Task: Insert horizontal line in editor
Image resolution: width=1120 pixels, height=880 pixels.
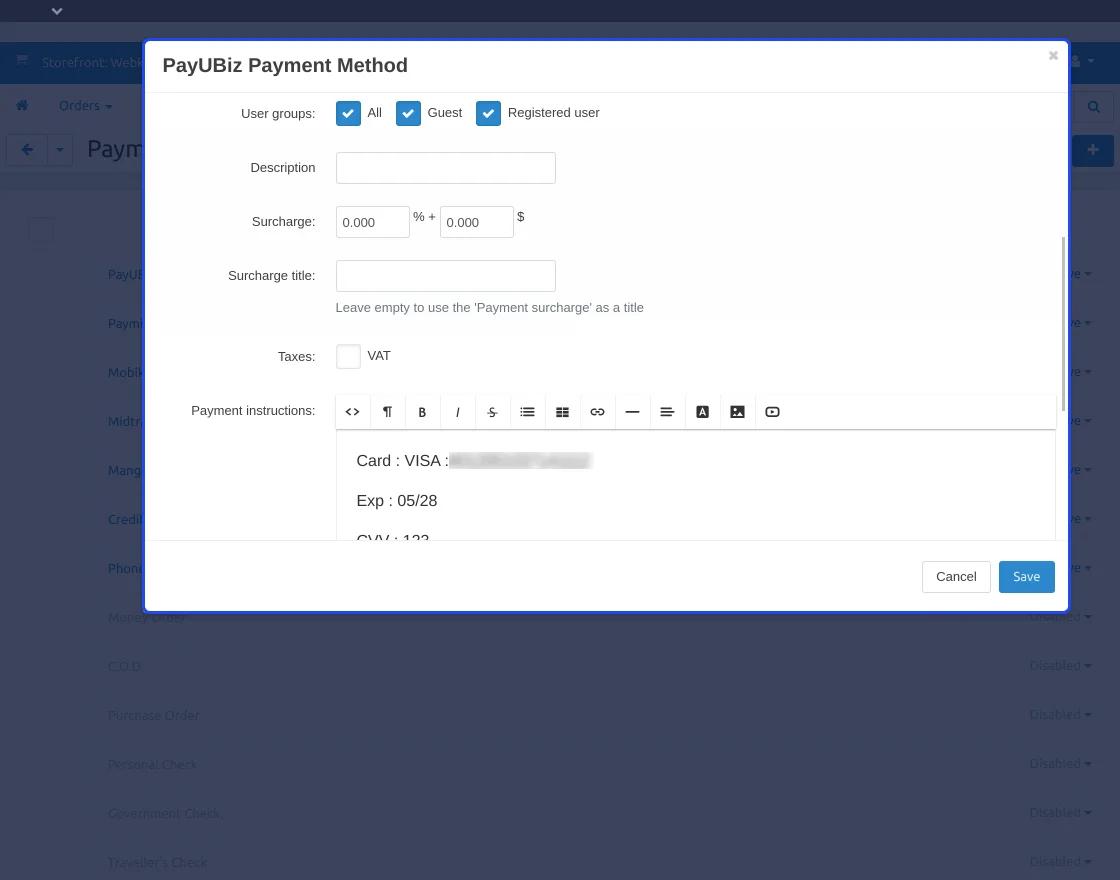Action: point(632,412)
